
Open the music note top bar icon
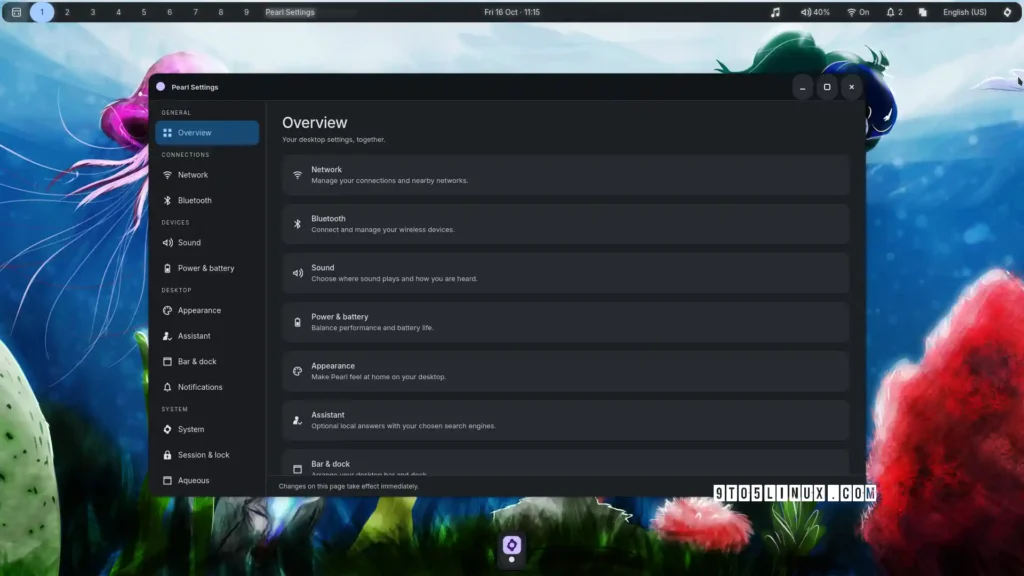[775, 12]
